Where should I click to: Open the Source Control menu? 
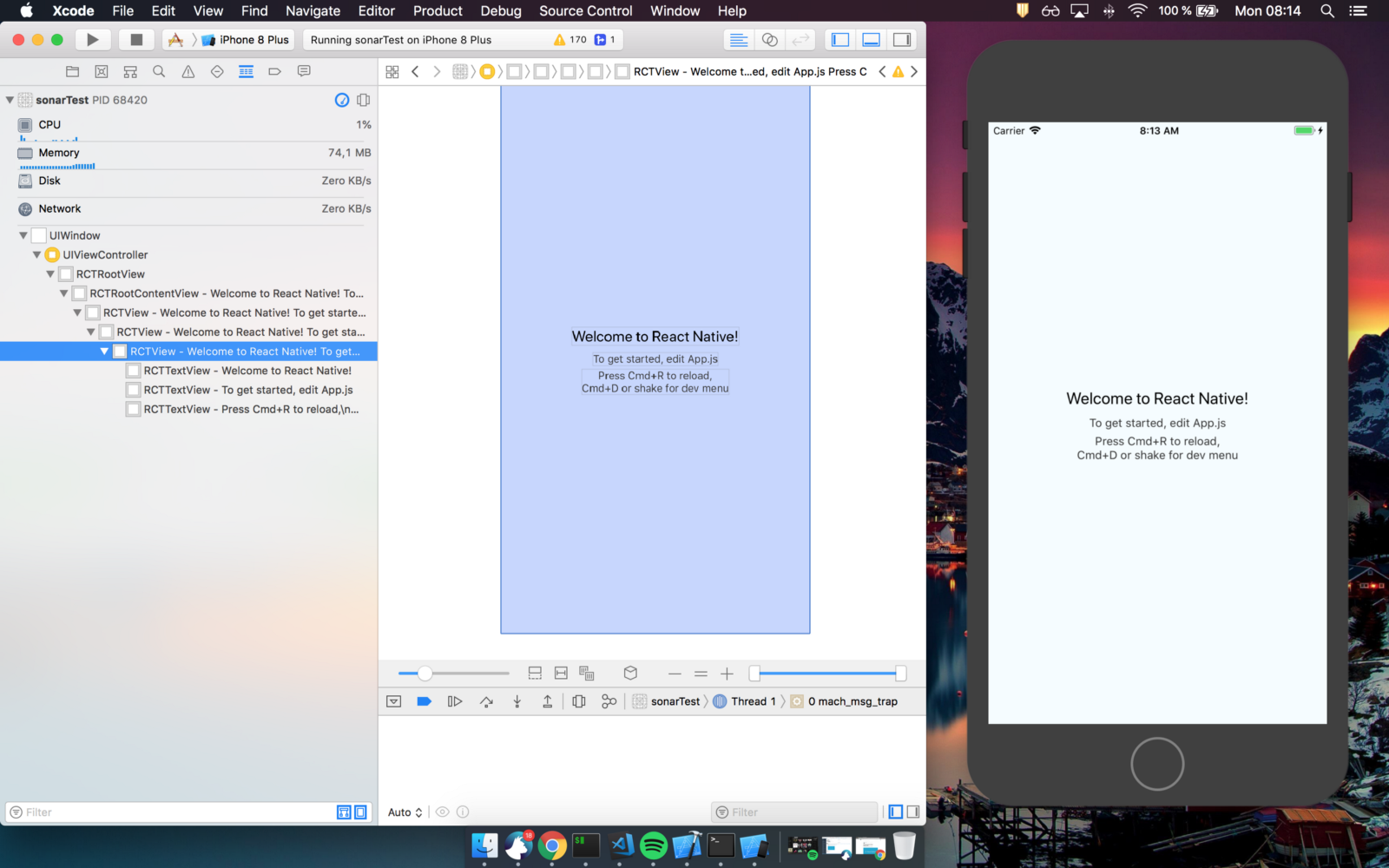585,10
